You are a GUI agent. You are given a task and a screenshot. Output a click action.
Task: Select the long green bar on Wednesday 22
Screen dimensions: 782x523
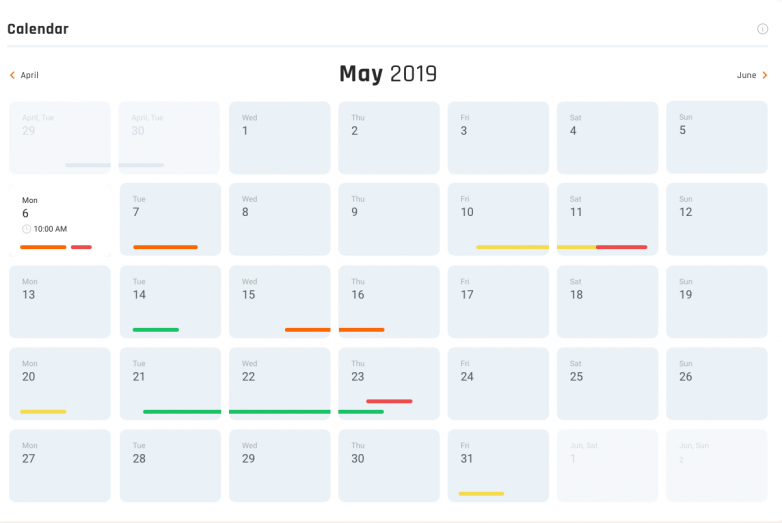(279, 412)
